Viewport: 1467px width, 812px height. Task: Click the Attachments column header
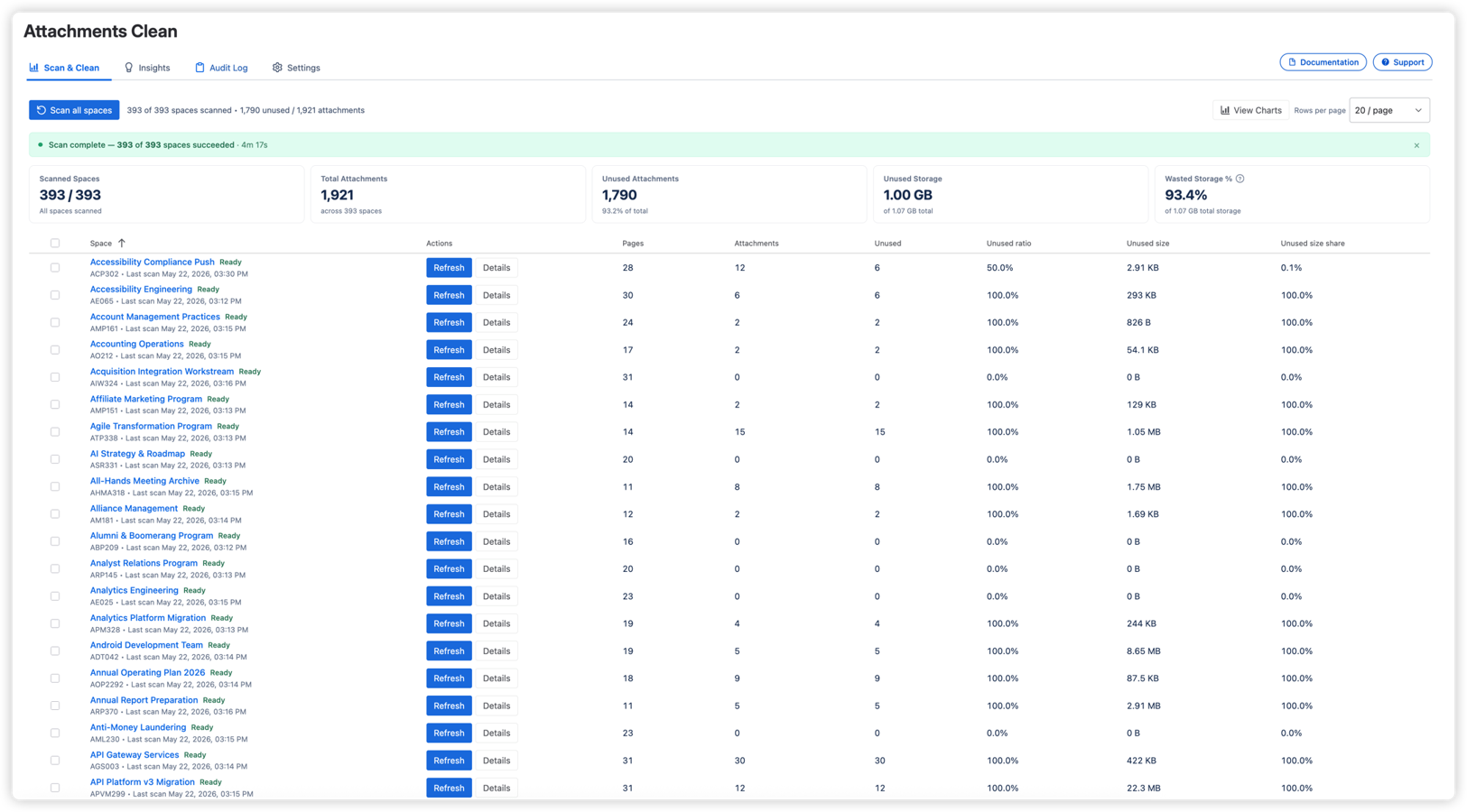[x=757, y=244]
